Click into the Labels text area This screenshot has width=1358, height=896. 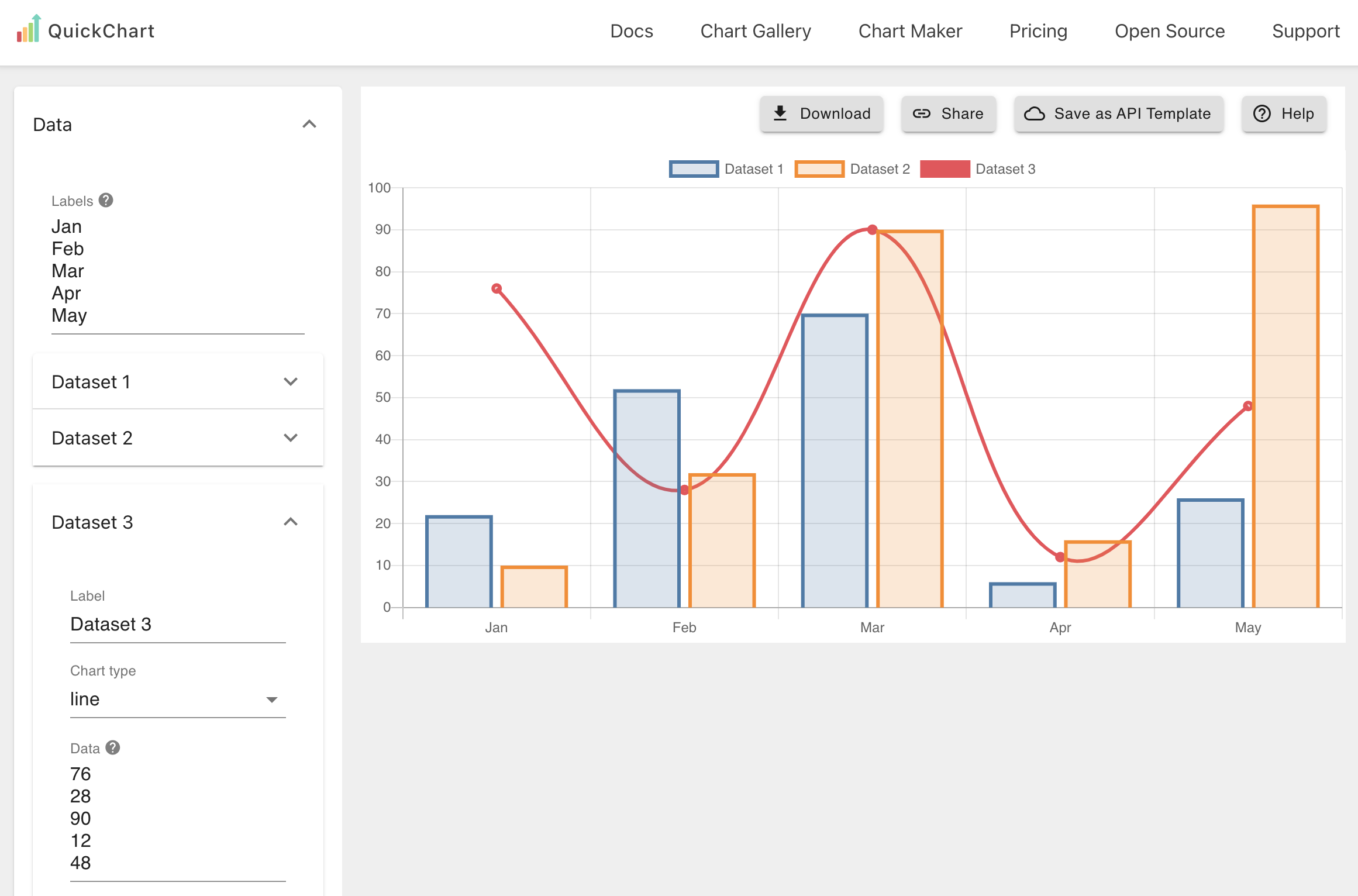178,271
